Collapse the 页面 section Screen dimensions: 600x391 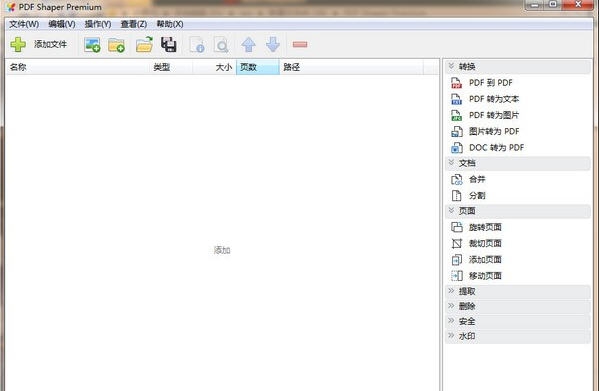coord(518,211)
